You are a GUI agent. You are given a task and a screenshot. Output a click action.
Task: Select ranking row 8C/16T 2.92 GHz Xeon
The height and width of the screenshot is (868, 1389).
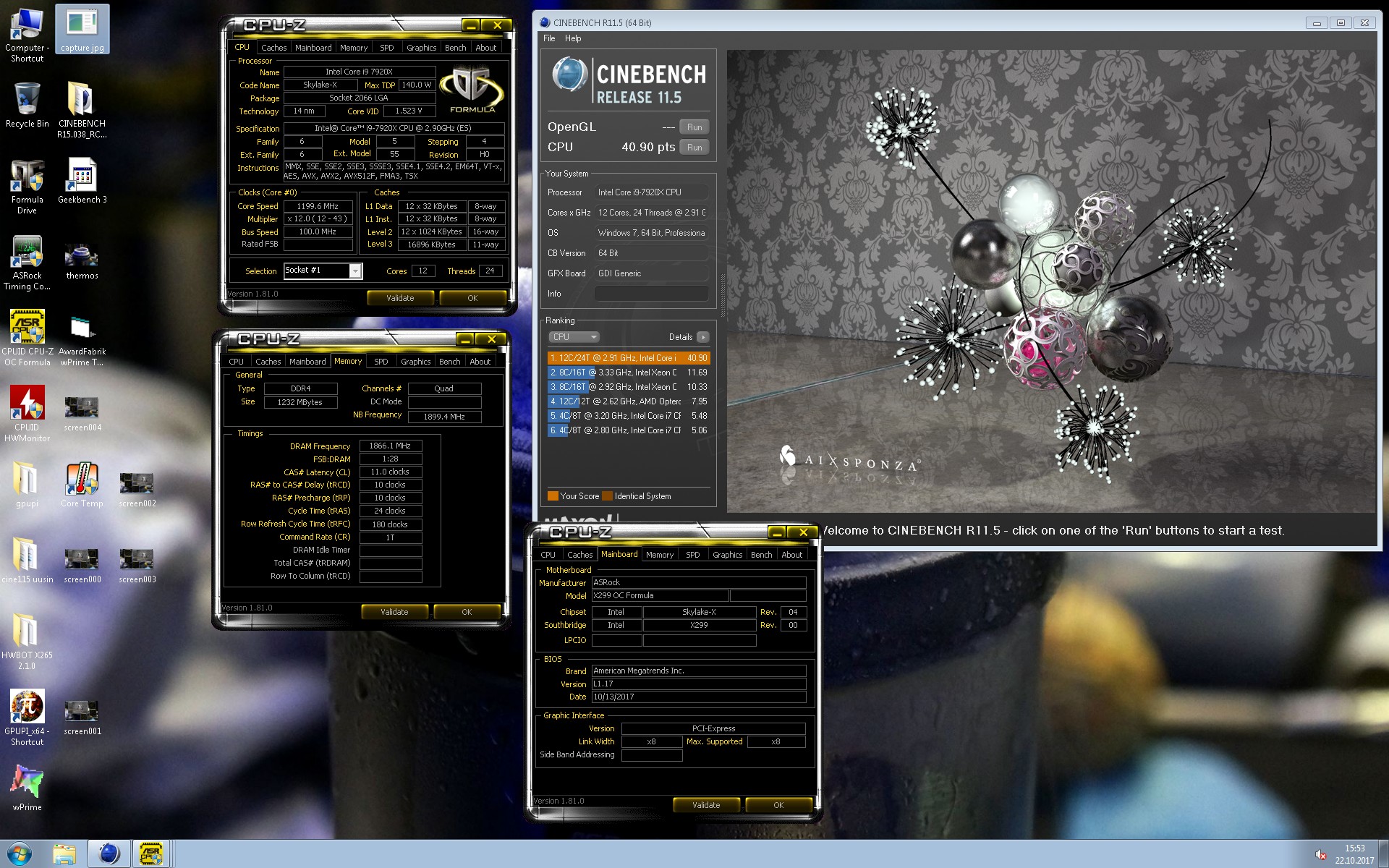click(629, 387)
